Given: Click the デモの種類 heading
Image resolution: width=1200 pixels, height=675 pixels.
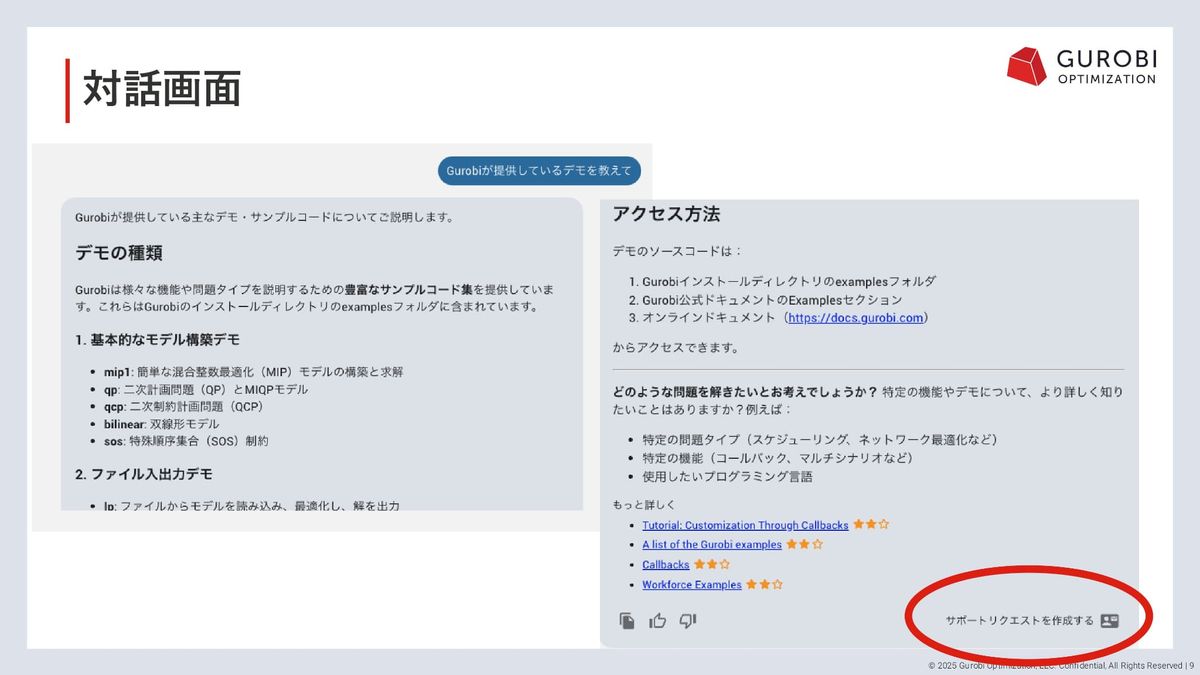Looking at the screenshot, I should click(119, 253).
